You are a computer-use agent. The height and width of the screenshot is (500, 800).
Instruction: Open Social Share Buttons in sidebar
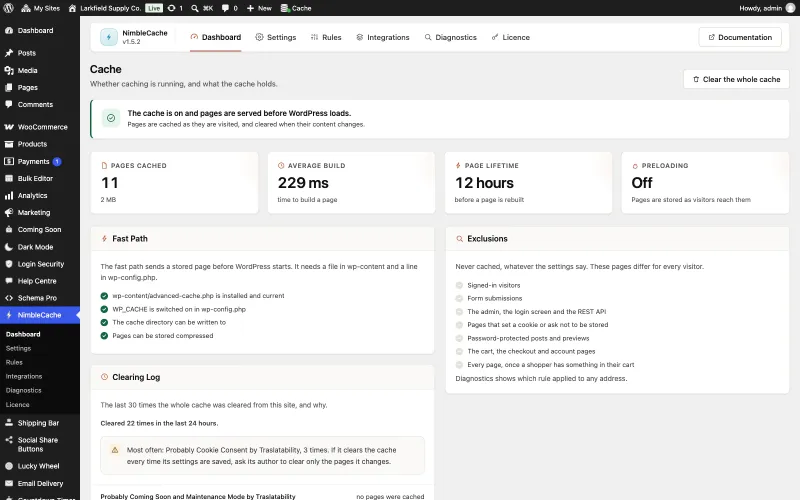point(40,444)
